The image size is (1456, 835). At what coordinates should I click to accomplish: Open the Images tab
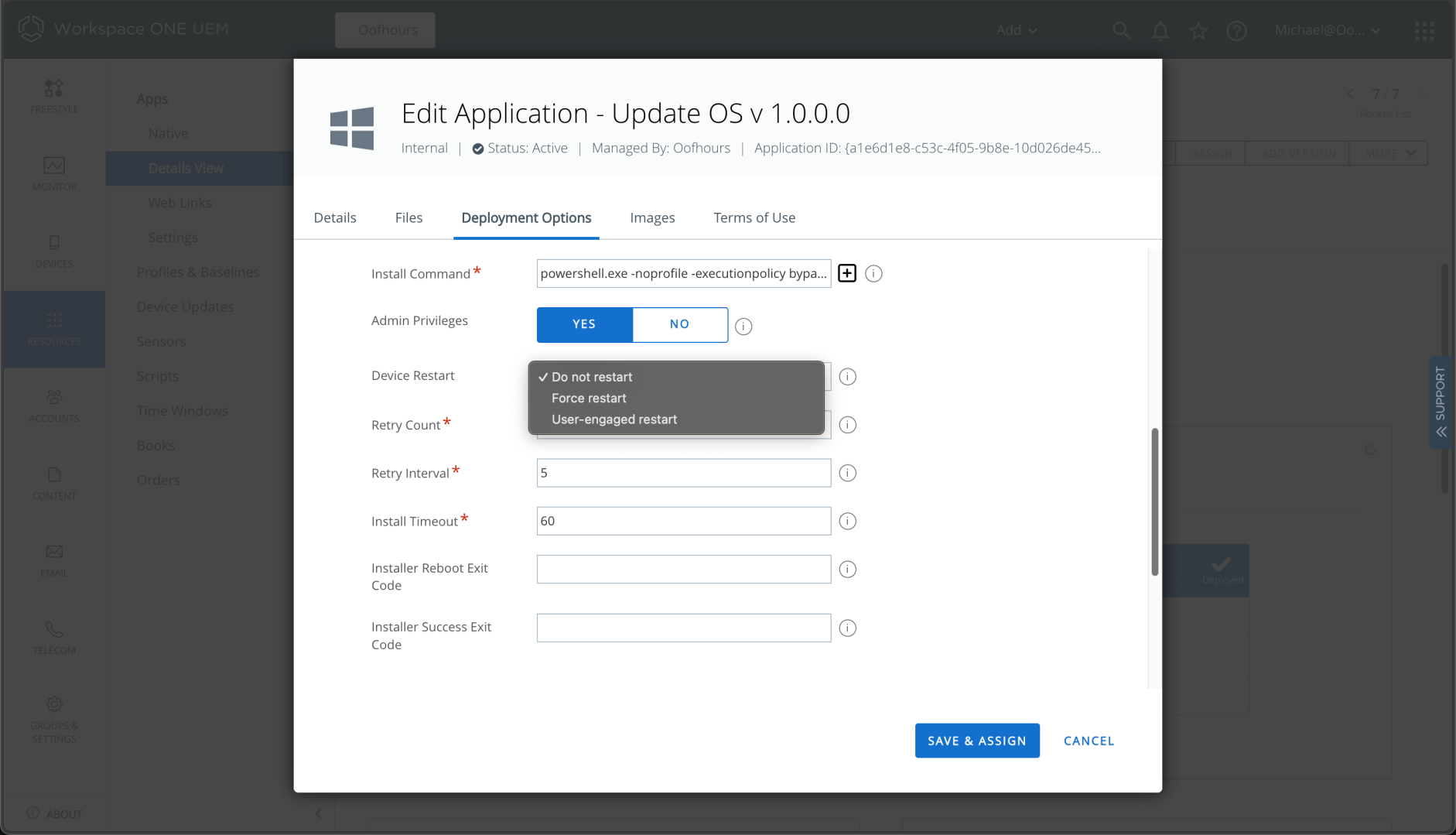coord(652,217)
